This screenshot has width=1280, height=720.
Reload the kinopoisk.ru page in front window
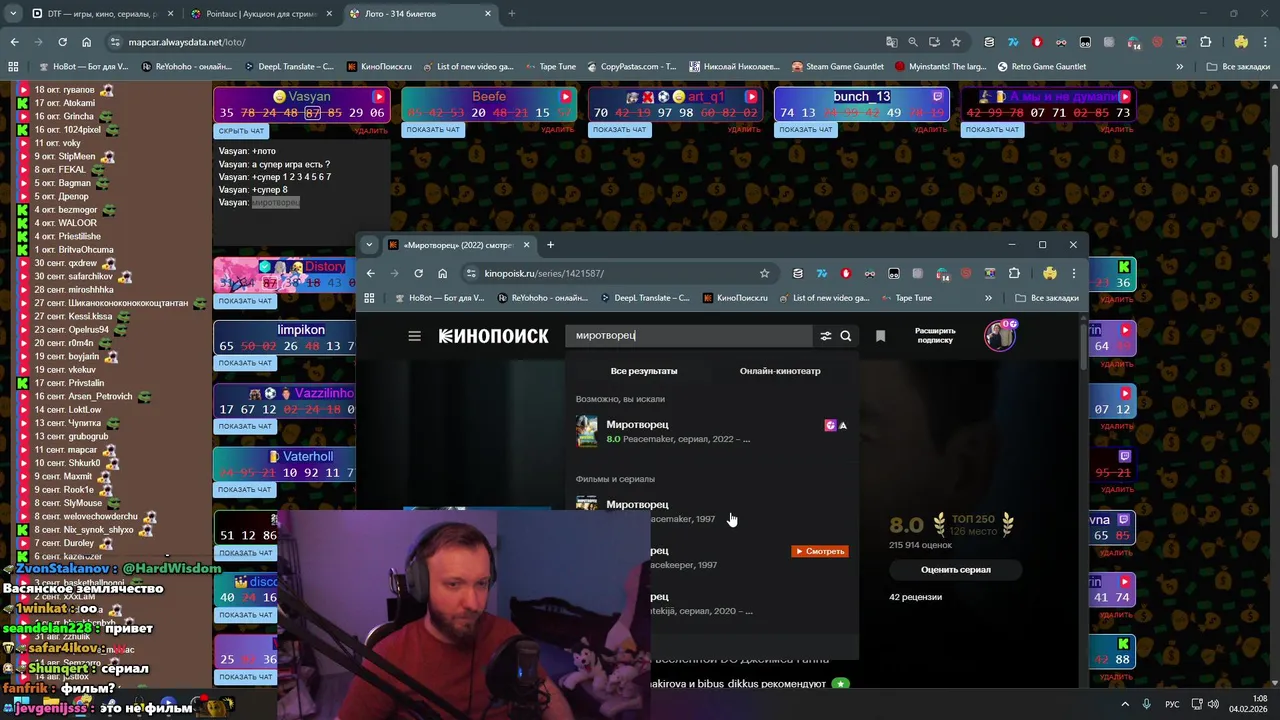click(418, 273)
